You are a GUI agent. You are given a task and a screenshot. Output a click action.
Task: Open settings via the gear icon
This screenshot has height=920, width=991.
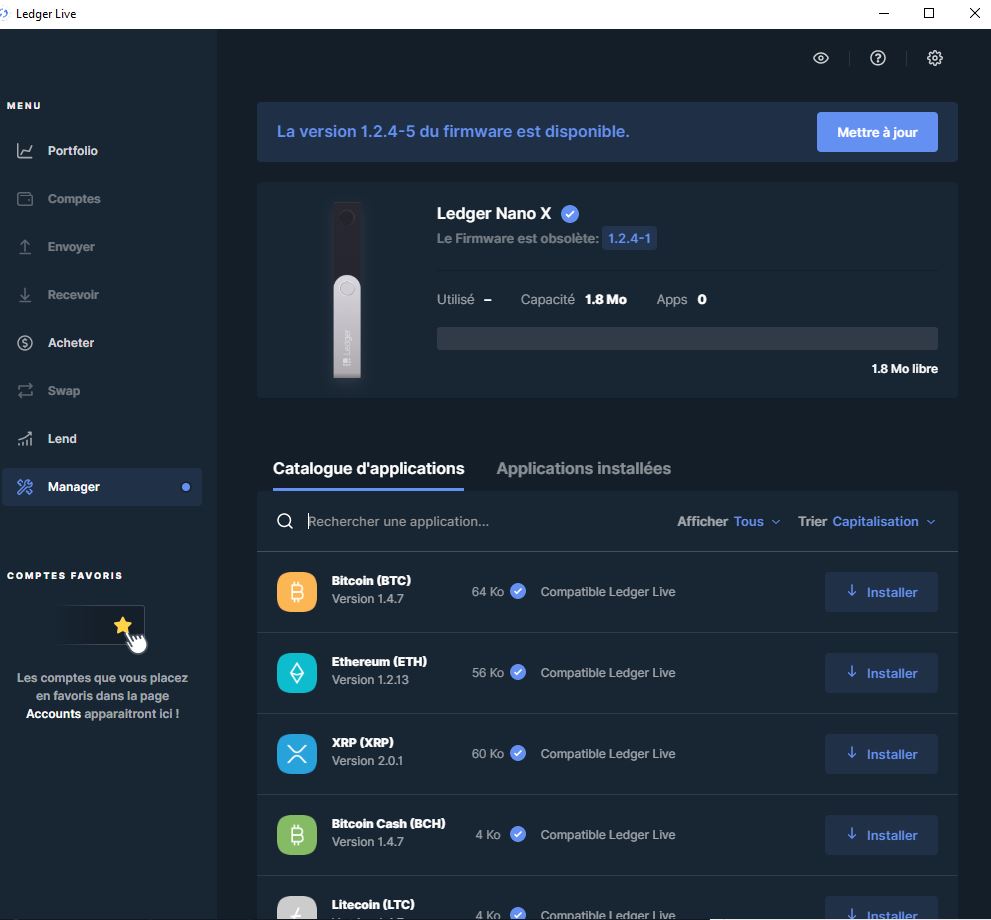coord(934,58)
